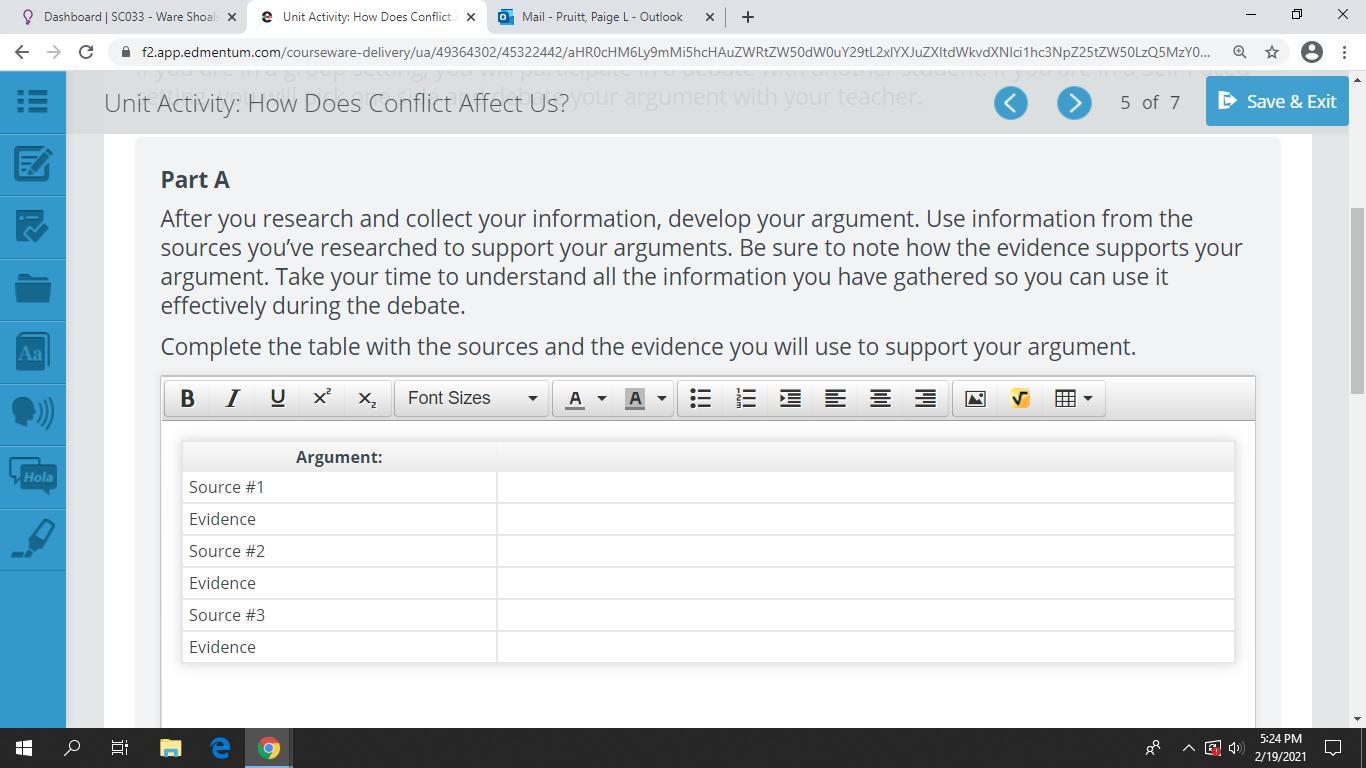Center align the text
Viewport: 1366px width, 768px height.
[x=880, y=398]
